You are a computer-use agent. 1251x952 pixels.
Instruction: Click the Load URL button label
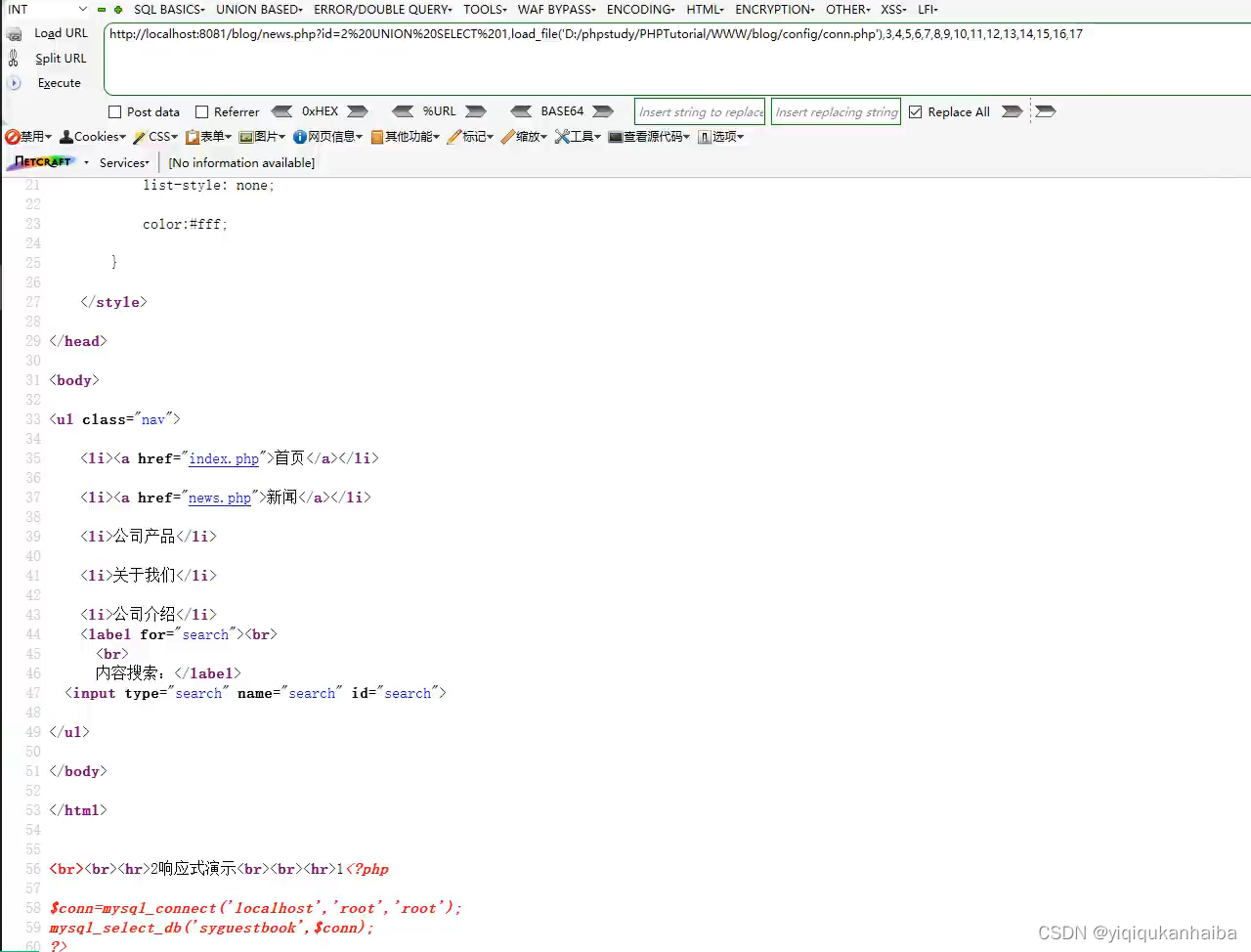click(x=61, y=33)
